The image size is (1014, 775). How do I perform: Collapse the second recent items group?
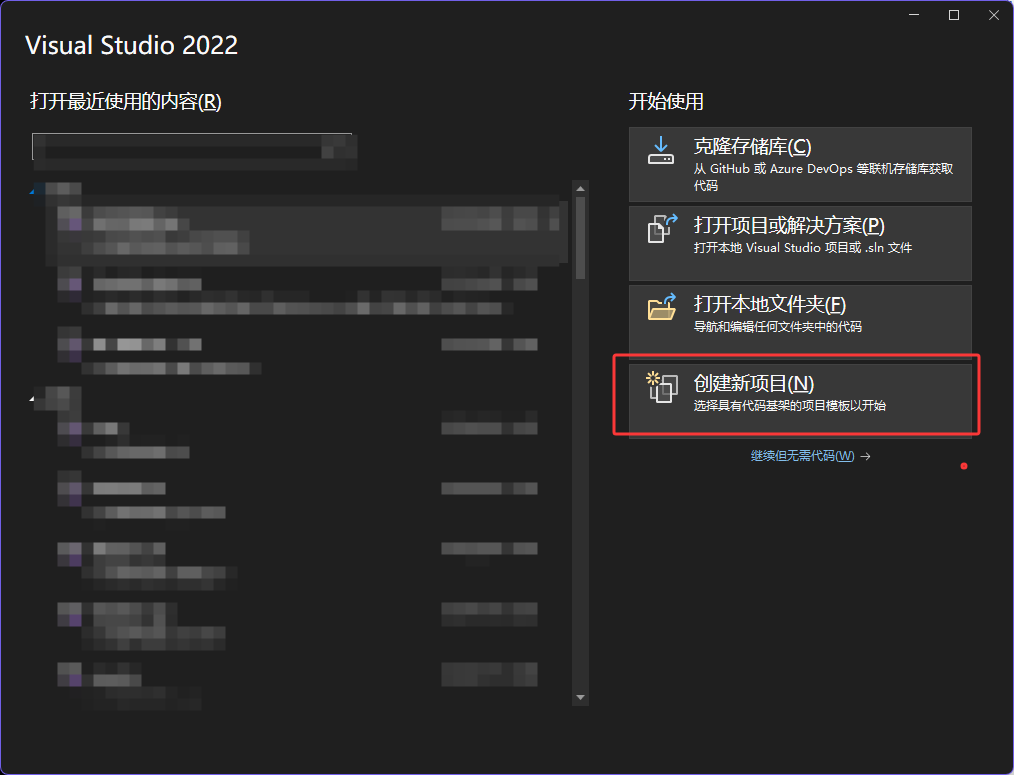click(x=32, y=398)
